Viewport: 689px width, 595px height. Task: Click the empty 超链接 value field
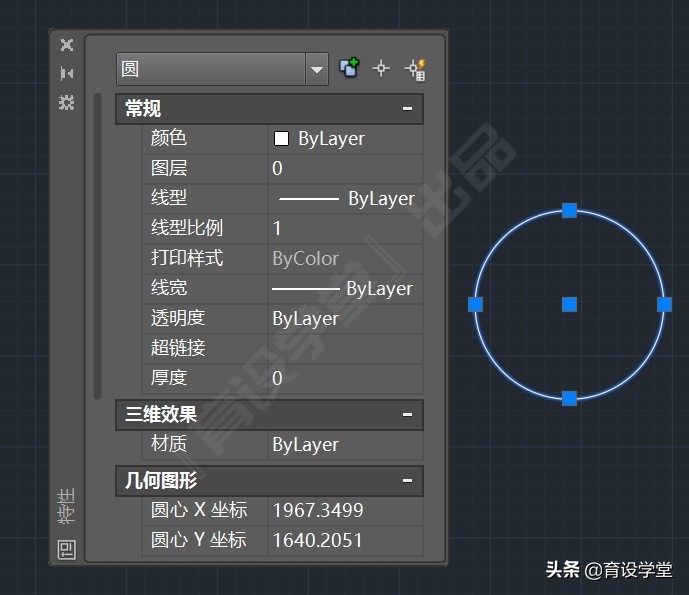[x=345, y=348]
